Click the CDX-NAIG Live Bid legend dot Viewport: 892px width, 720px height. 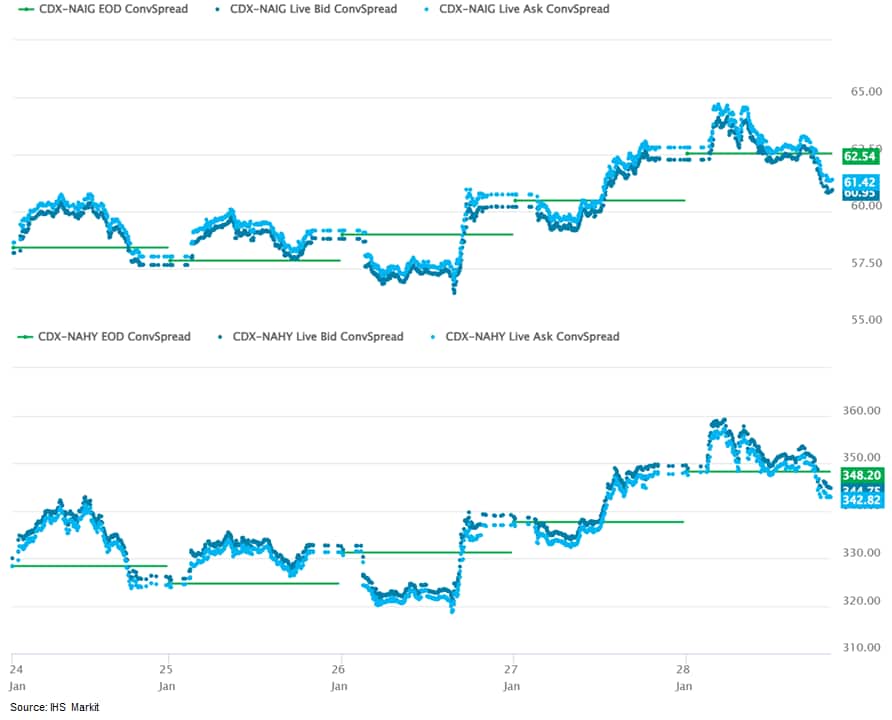coord(219,9)
